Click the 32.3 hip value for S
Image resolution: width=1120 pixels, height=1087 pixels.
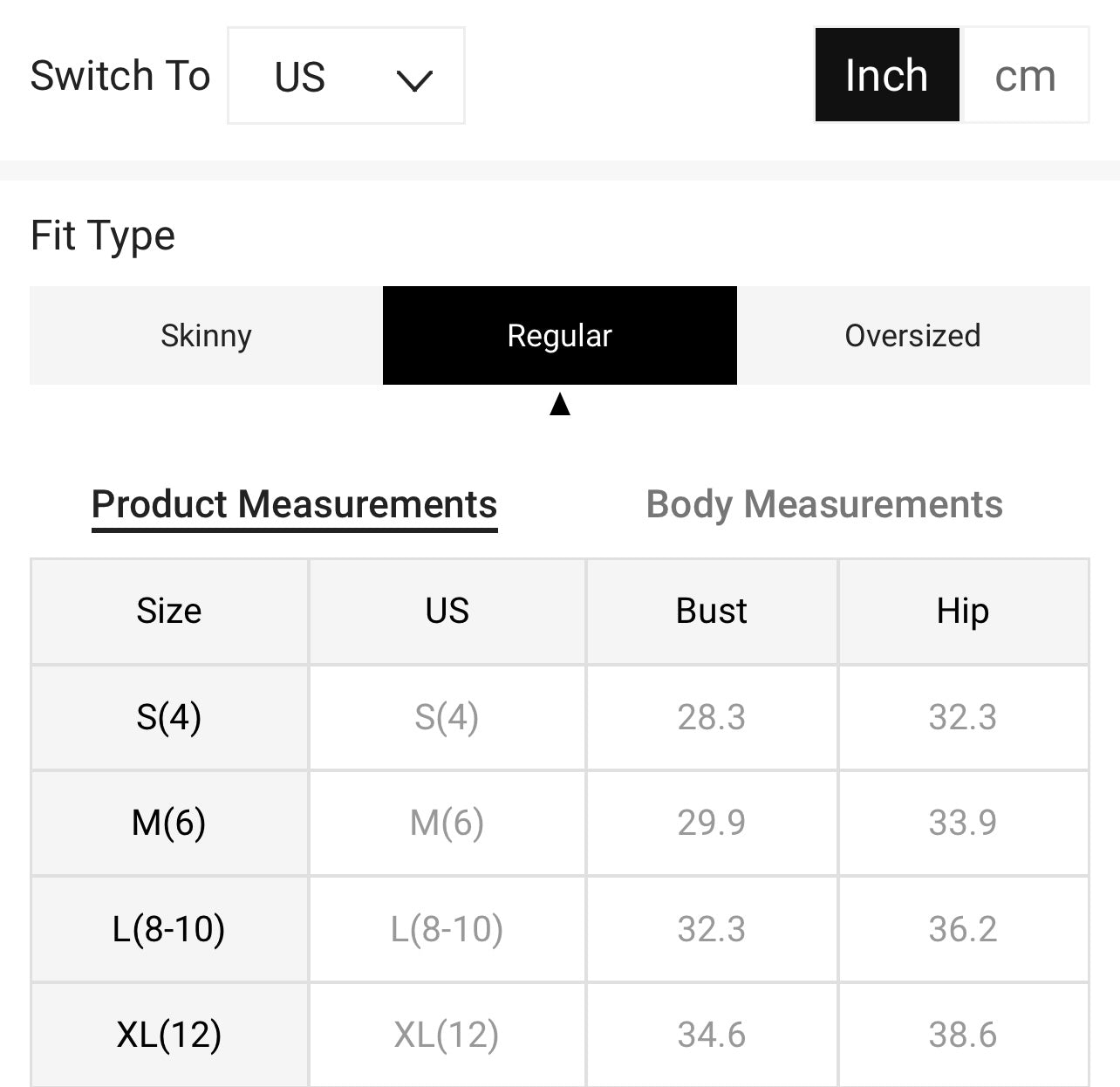962,717
